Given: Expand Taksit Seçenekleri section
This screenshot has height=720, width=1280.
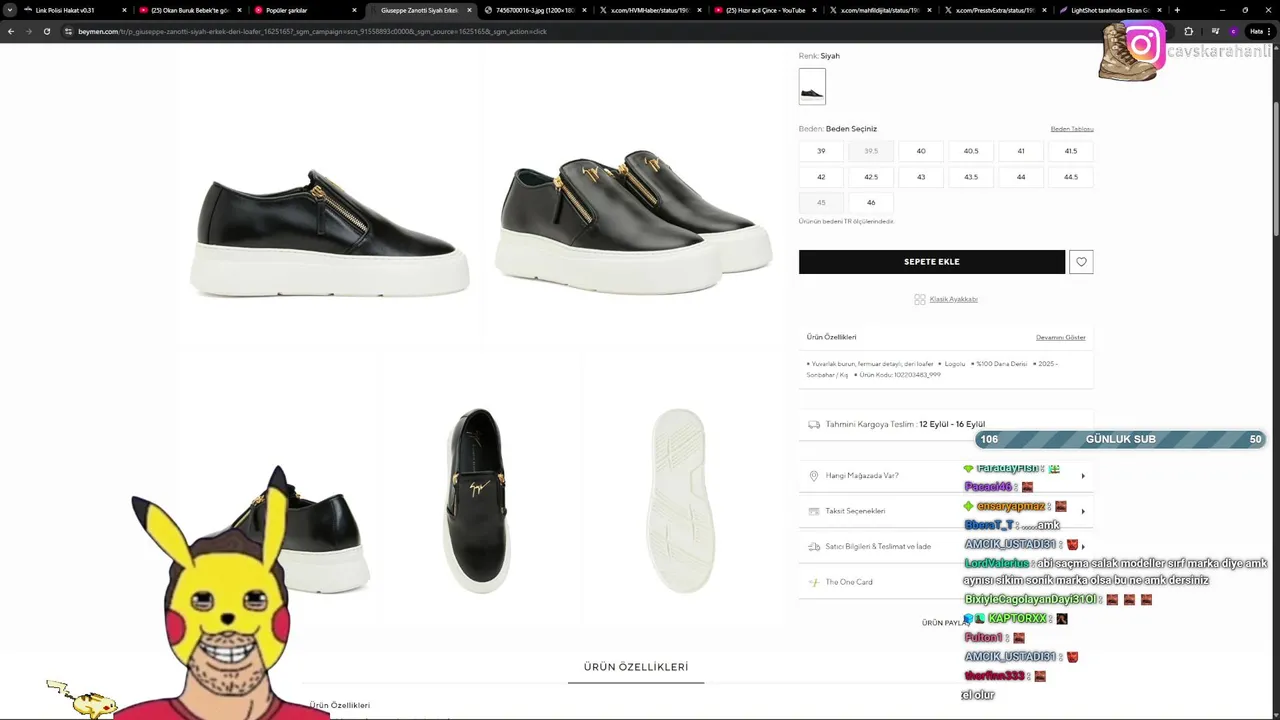Looking at the screenshot, I should 946,511.
